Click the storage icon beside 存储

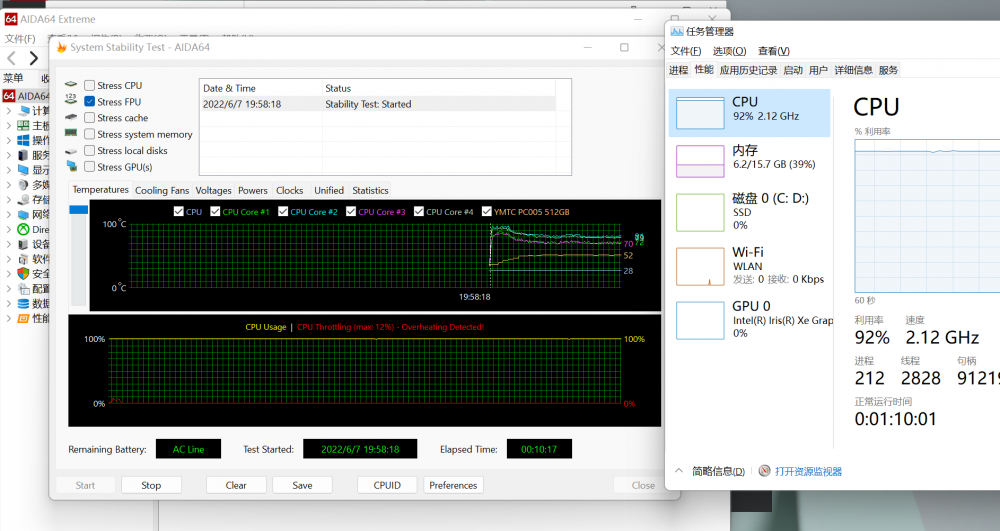[x=24, y=200]
